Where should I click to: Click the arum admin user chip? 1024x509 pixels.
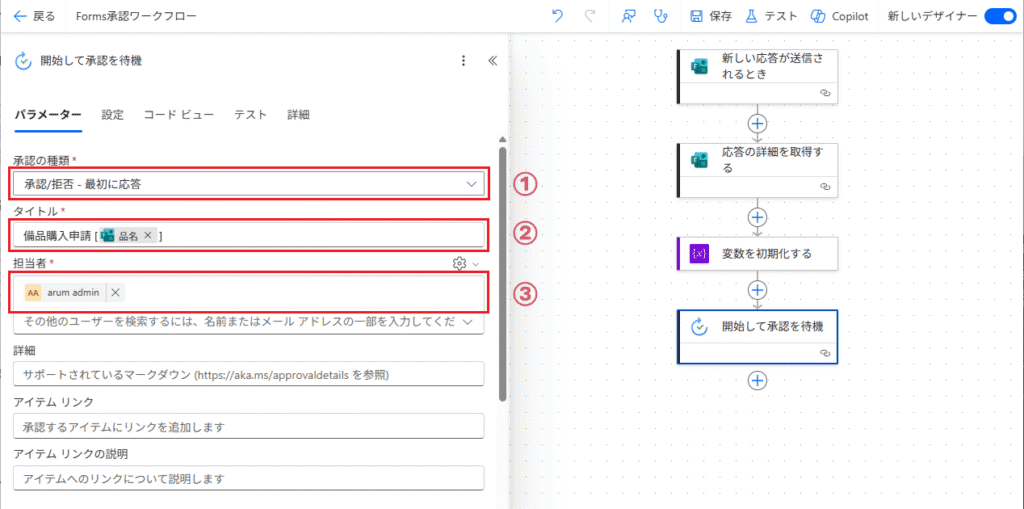(x=73, y=293)
